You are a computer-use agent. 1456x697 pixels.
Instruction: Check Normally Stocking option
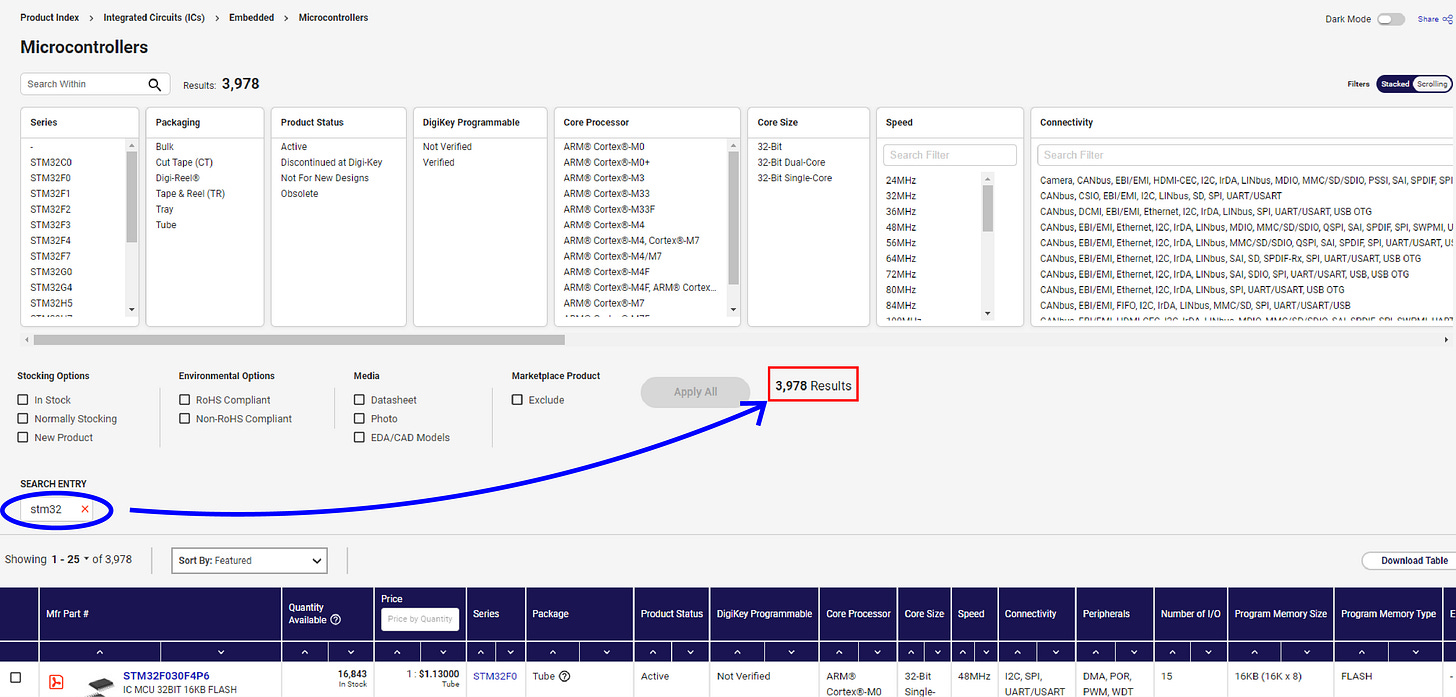(x=23, y=419)
